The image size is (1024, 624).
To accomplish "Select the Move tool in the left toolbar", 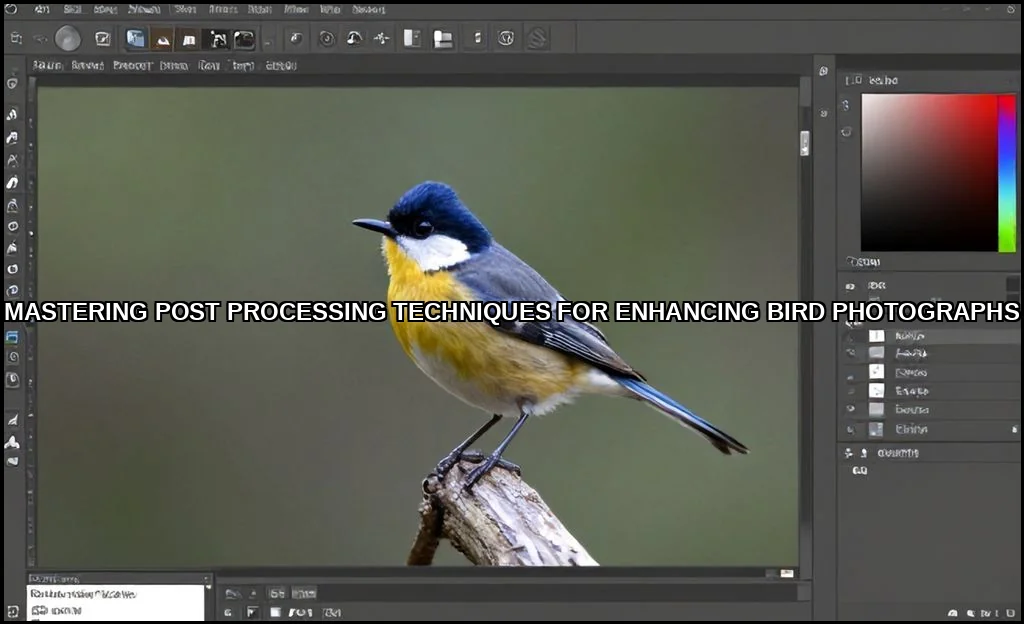I will (x=12, y=85).
